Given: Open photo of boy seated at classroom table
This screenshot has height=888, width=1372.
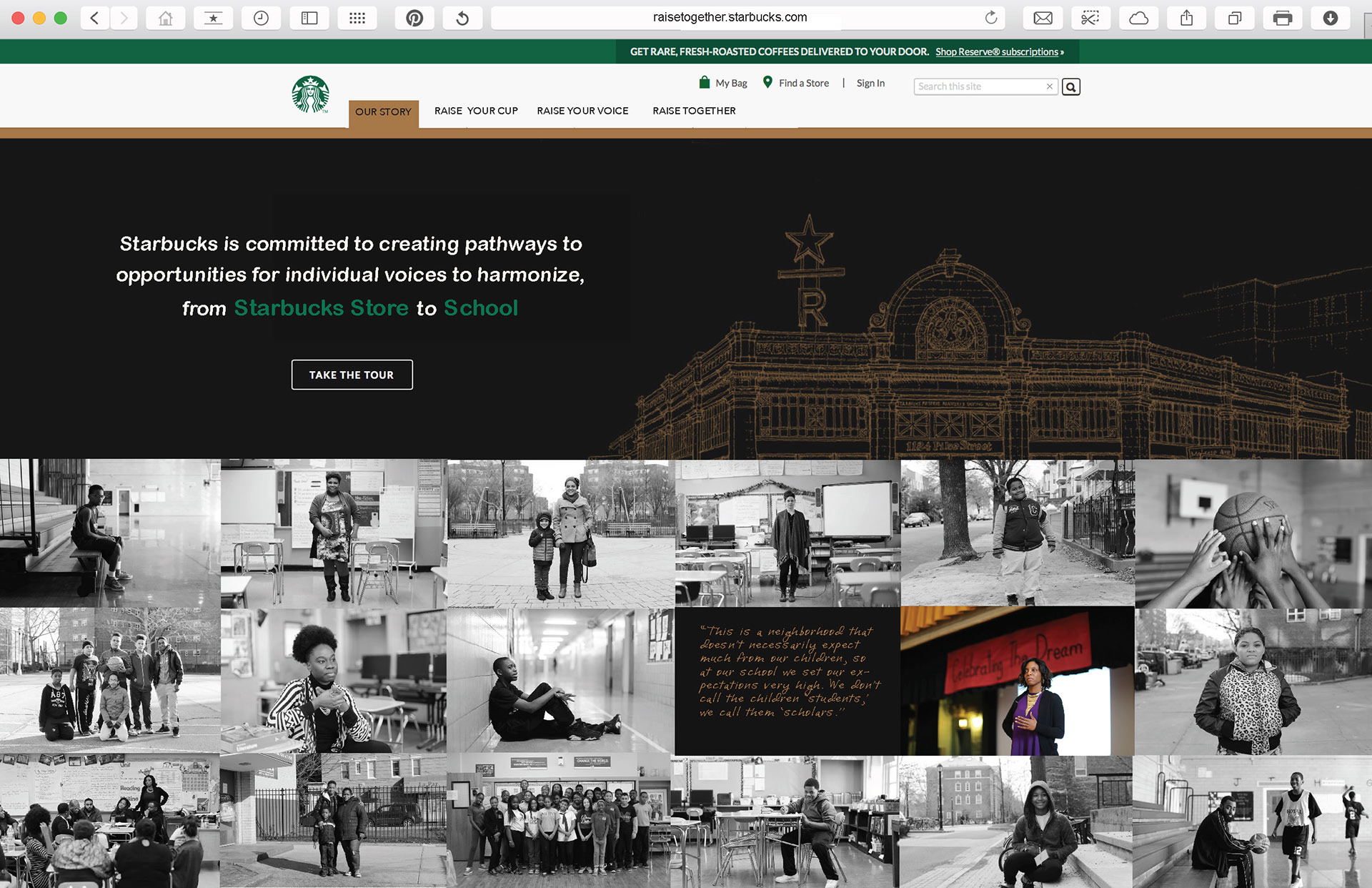Looking at the screenshot, I should point(785,822).
